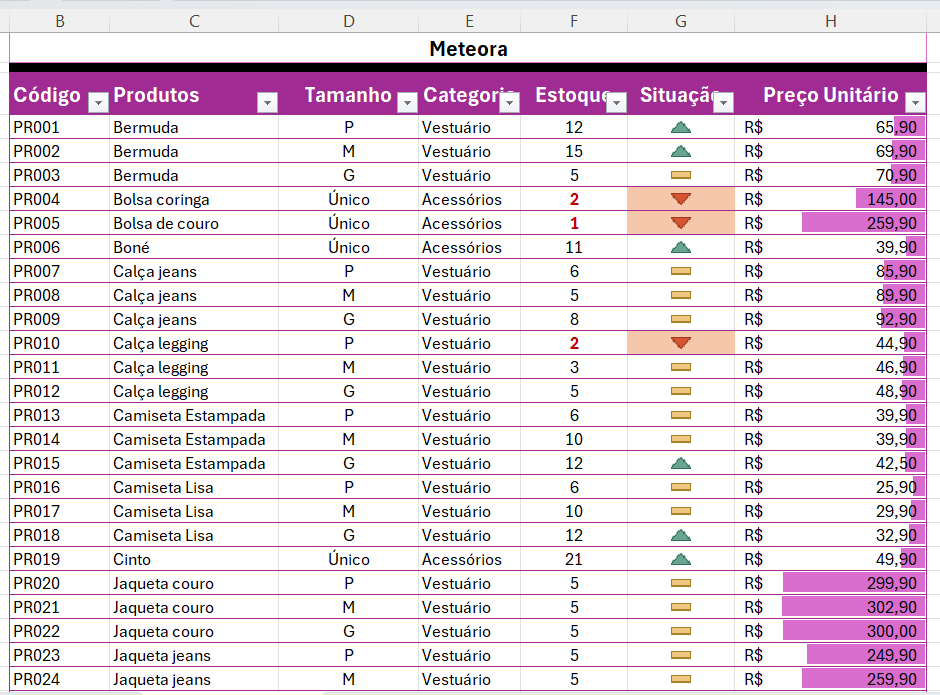Expand the Categoria filter dropdown arrow
The width and height of the screenshot is (940, 695).
tap(510, 102)
